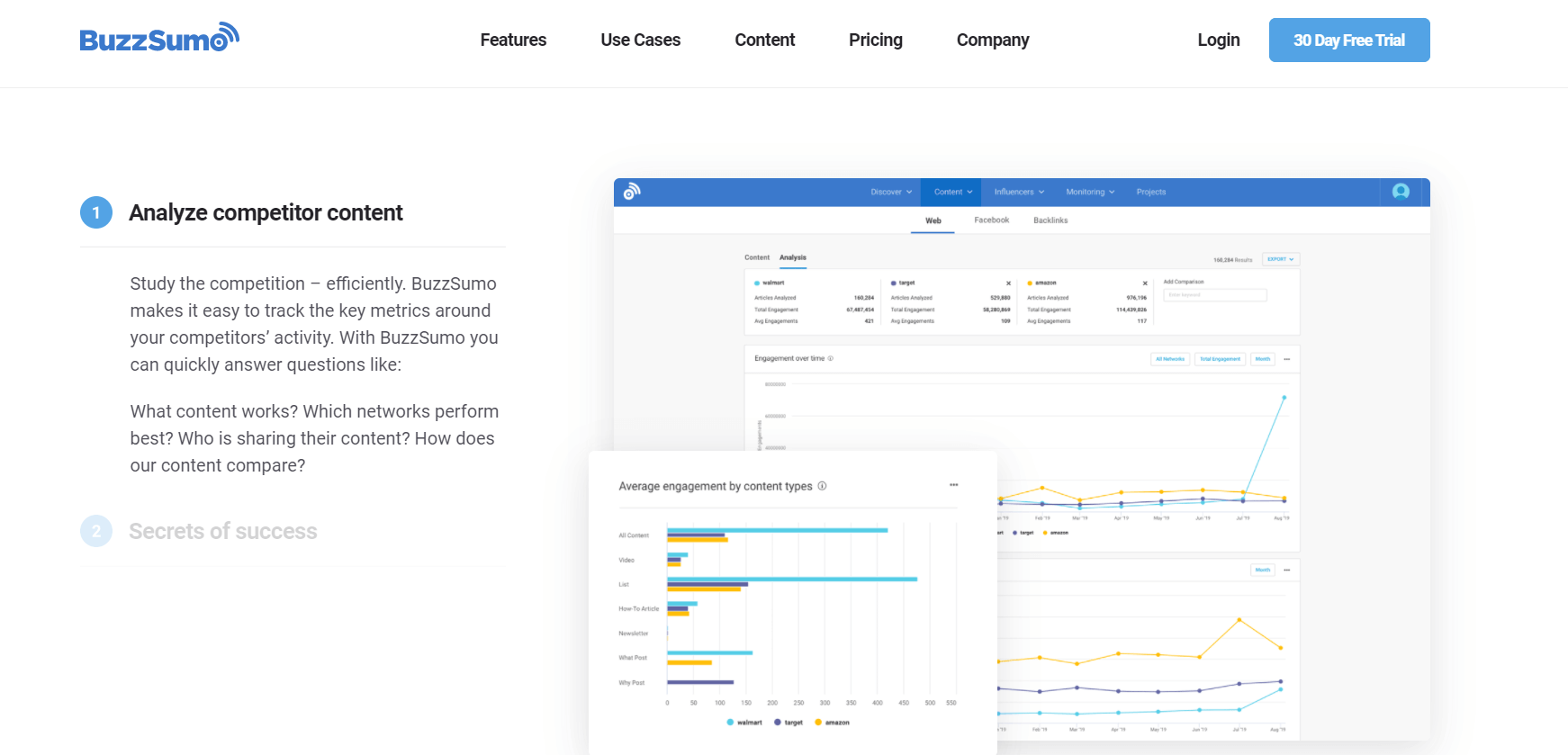
Task: Open ellipsis menu on Average engagement card
Action: (953, 485)
